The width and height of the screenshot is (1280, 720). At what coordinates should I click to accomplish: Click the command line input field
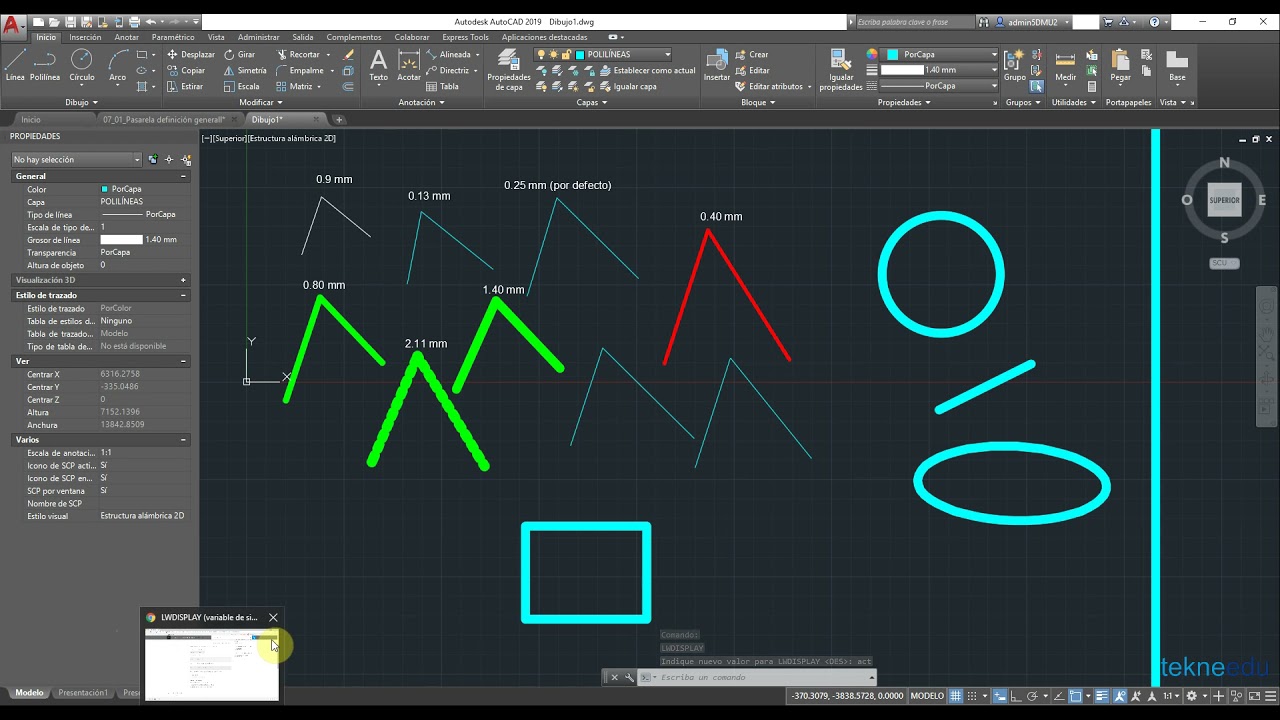tap(762, 677)
